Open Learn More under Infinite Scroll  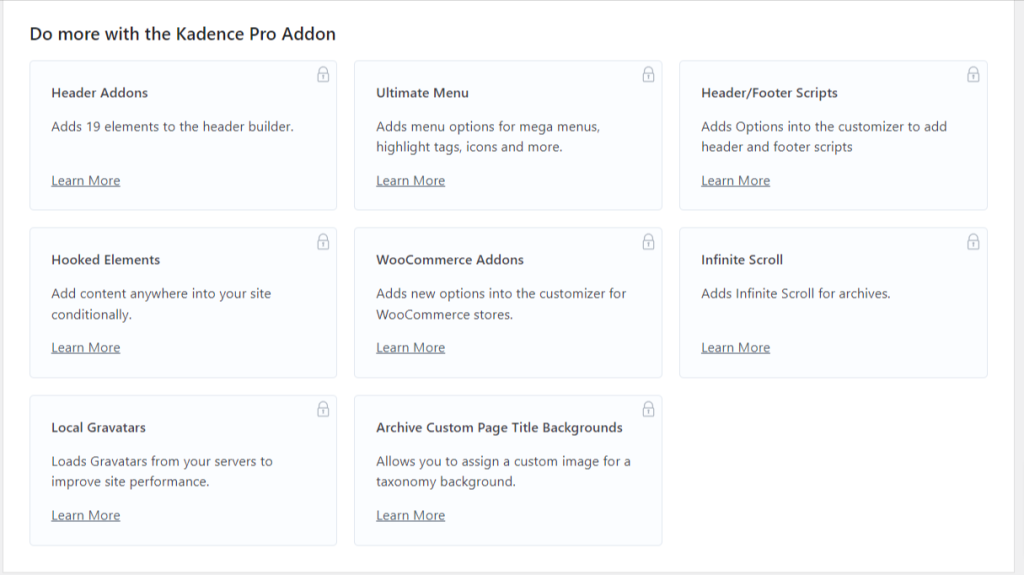[735, 348]
